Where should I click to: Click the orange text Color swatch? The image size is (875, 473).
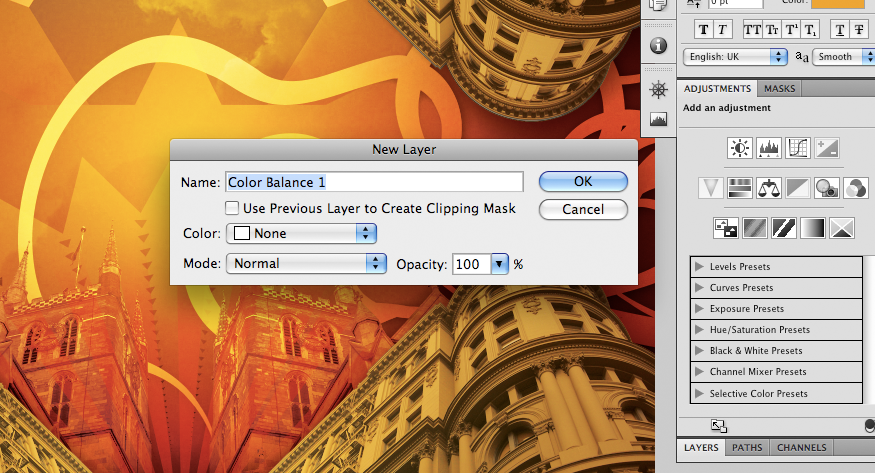coord(838,3)
